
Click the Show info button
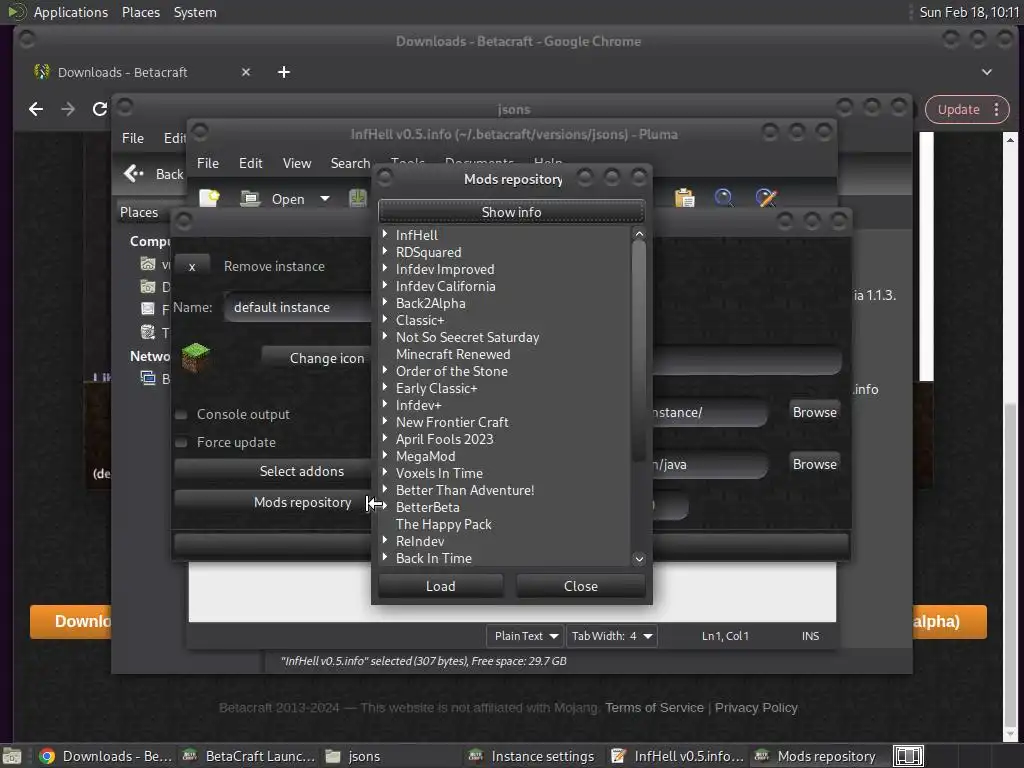click(x=511, y=212)
